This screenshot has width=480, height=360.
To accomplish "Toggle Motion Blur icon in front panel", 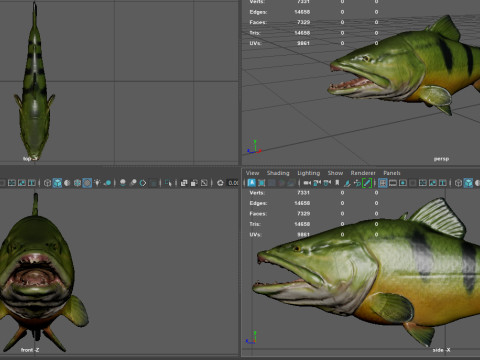I will pos(133,183).
